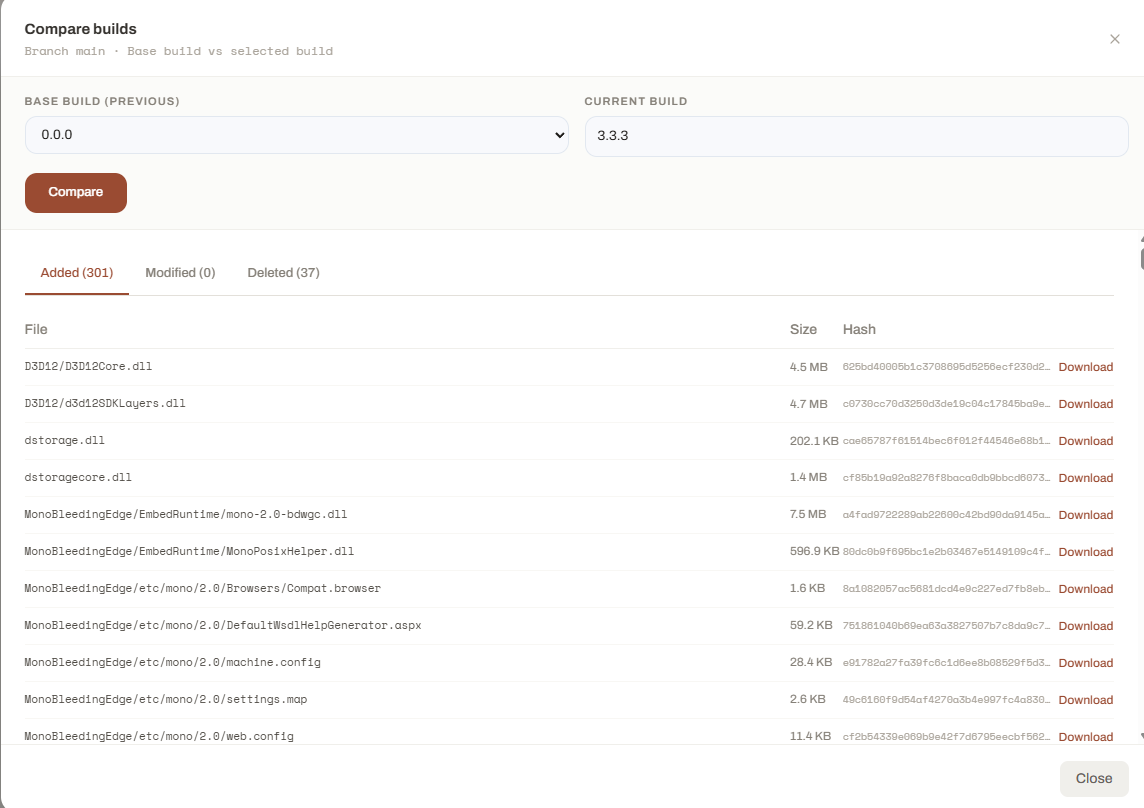Click the 4.5 MB size value

[x=808, y=367]
